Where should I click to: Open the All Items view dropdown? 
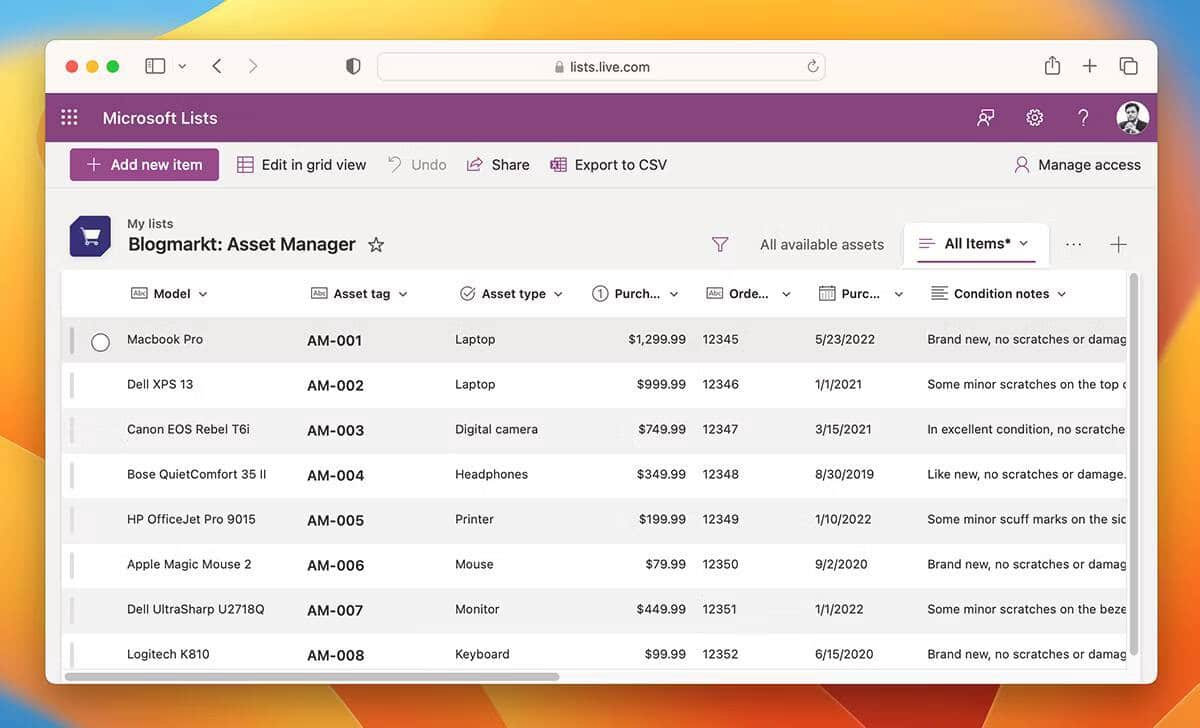click(1021, 243)
